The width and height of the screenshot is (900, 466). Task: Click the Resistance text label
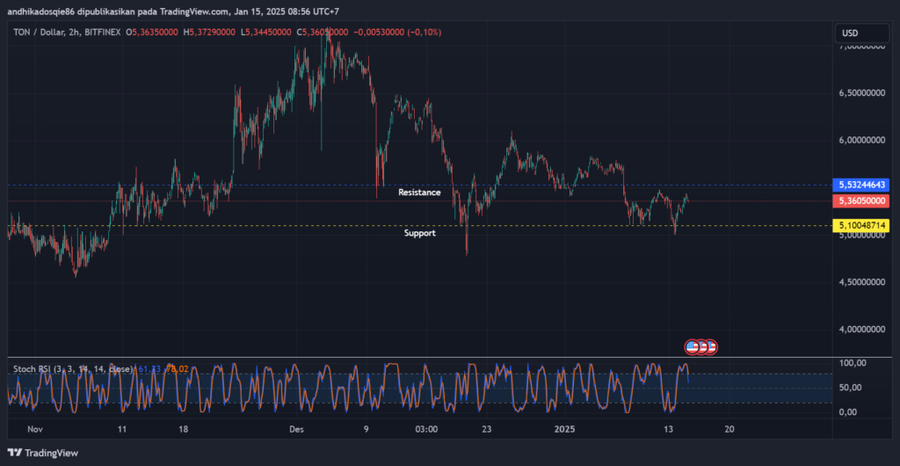[x=420, y=192]
